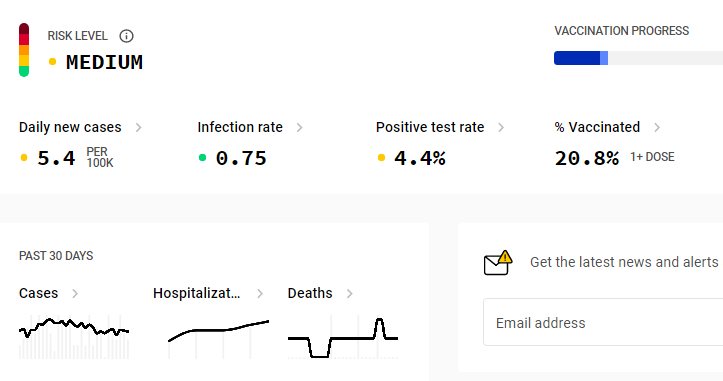Screen dimensions: 723x381
Task: Click the yellow Positive test rate dot
Action: (381, 158)
